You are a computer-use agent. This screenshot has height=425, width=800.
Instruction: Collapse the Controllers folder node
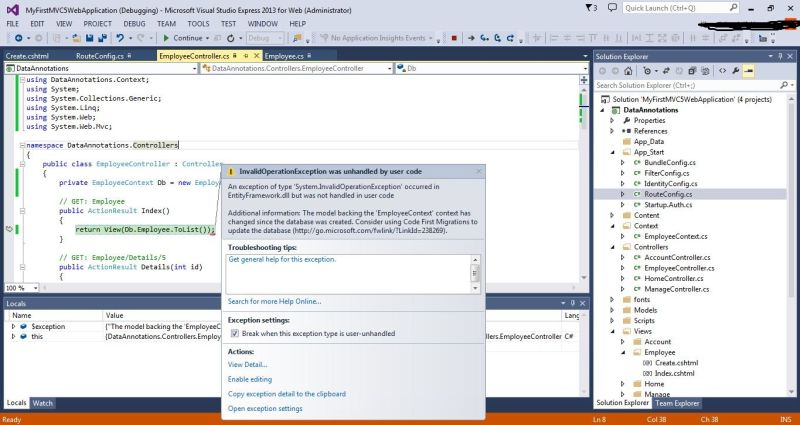point(612,247)
